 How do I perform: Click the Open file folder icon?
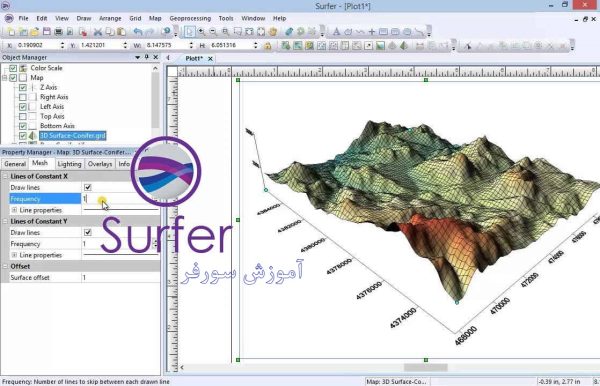[35, 32]
